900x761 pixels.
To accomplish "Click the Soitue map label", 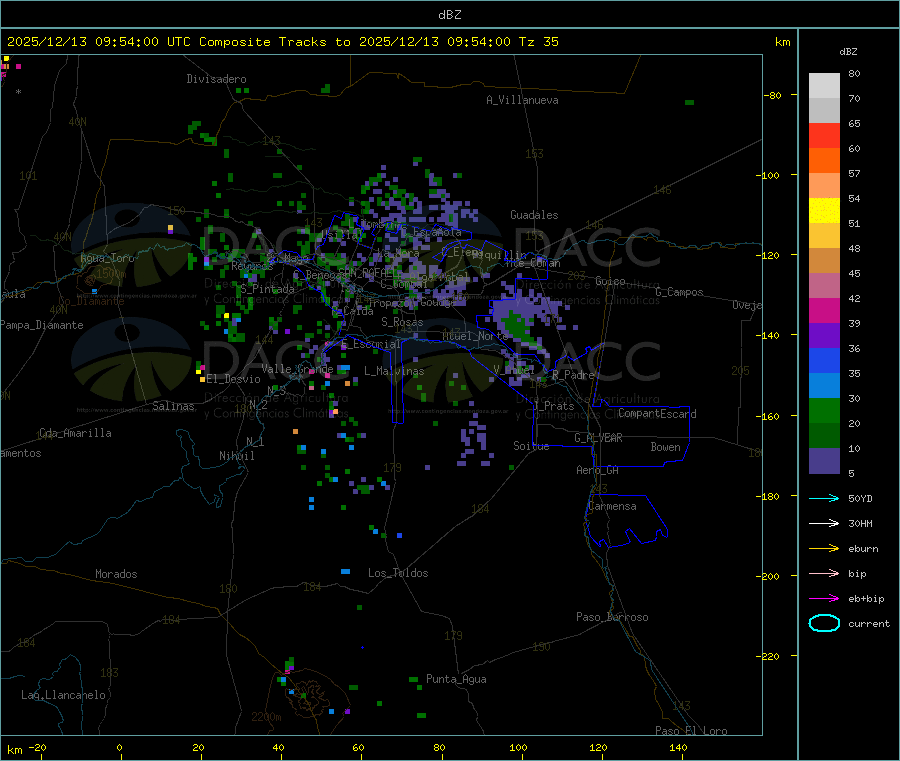I will [531, 446].
